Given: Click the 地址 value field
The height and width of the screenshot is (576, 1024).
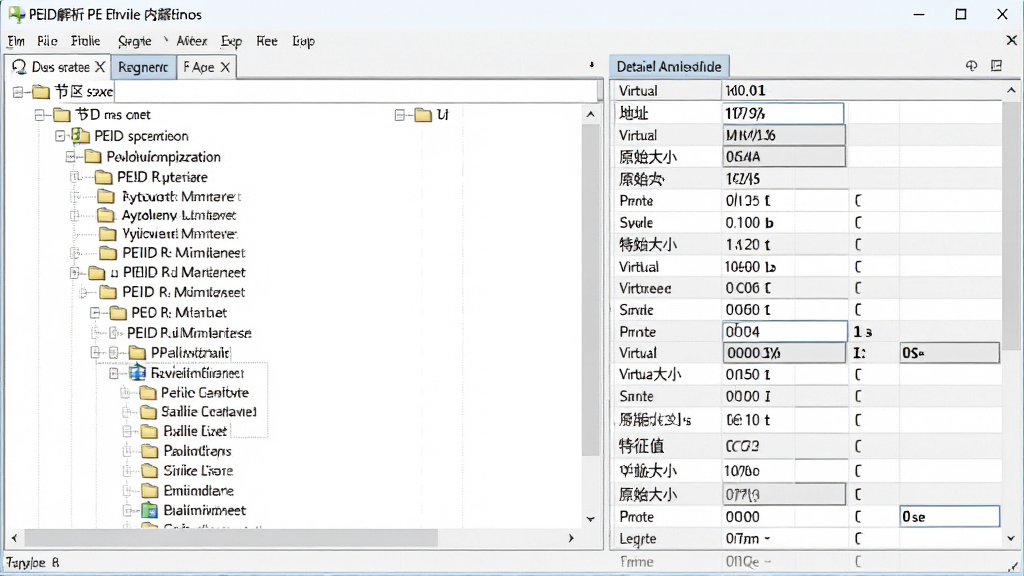Looking at the screenshot, I should (x=782, y=114).
